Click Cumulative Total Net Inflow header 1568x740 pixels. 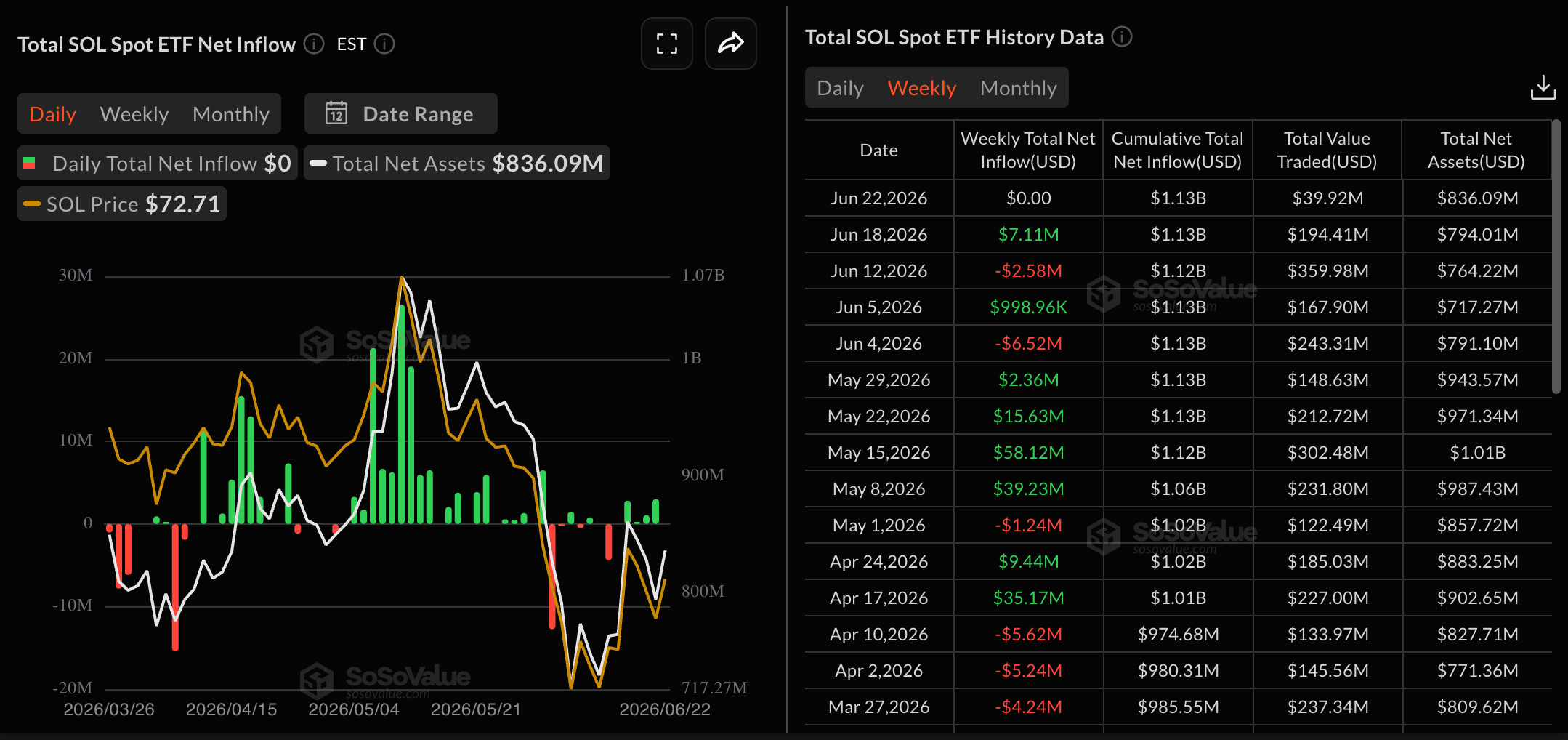(x=1178, y=150)
